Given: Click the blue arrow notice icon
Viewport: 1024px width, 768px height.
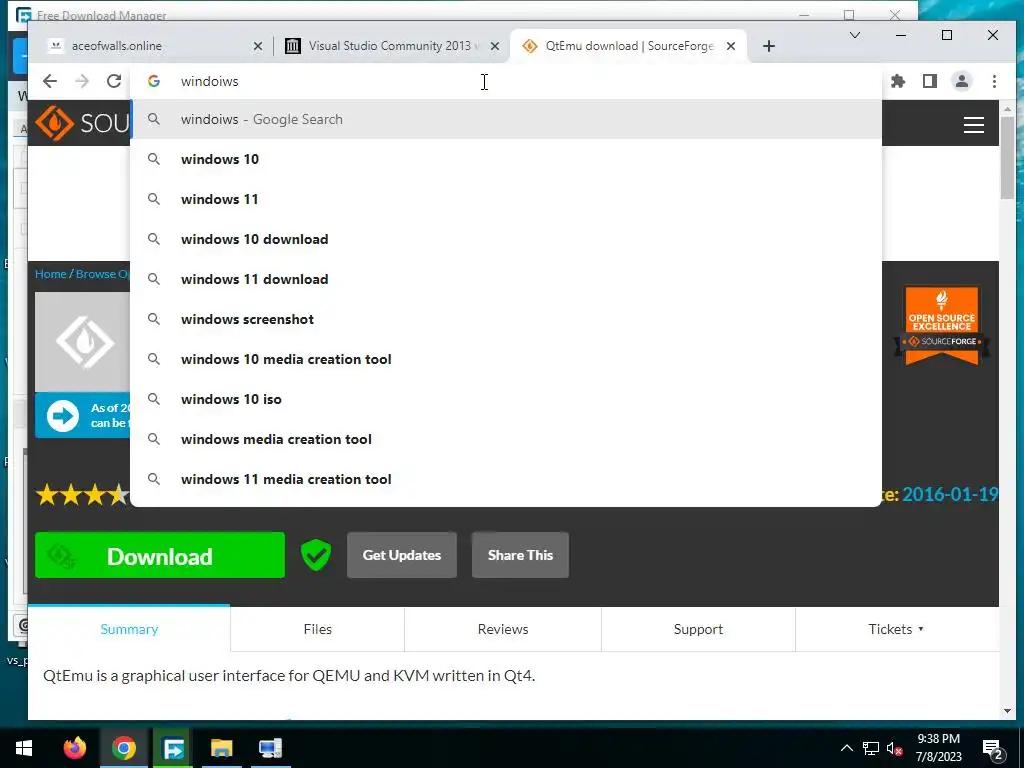Looking at the screenshot, I should point(63,415).
